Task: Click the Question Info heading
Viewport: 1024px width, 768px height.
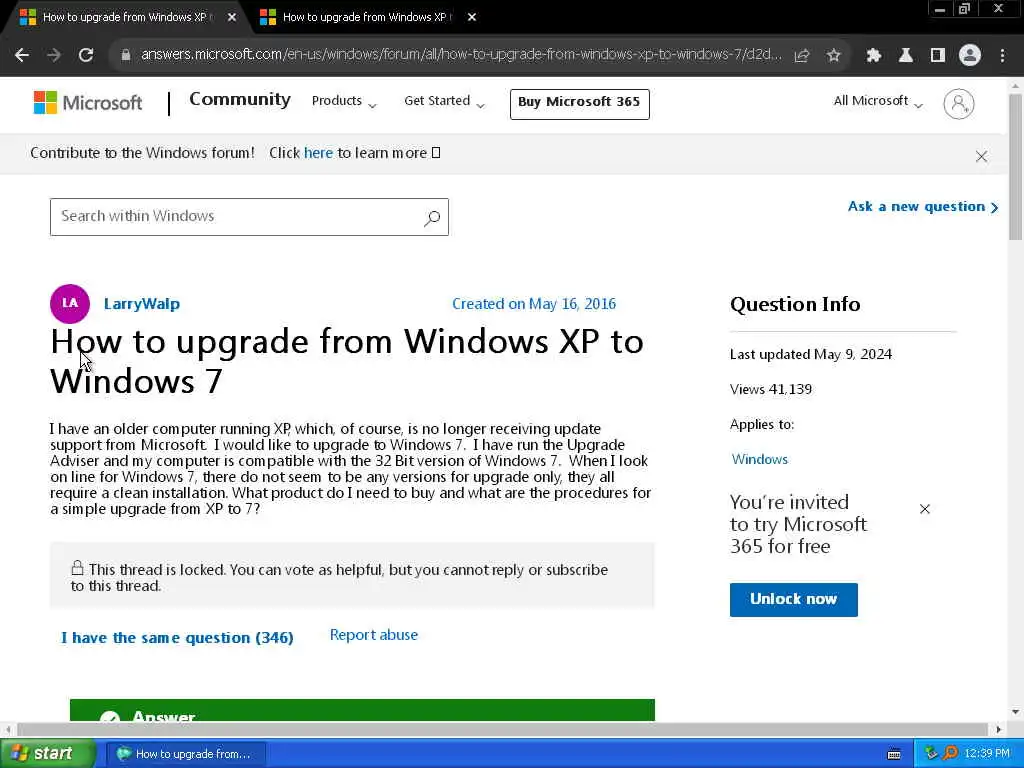Action: [x=795, y=305]
